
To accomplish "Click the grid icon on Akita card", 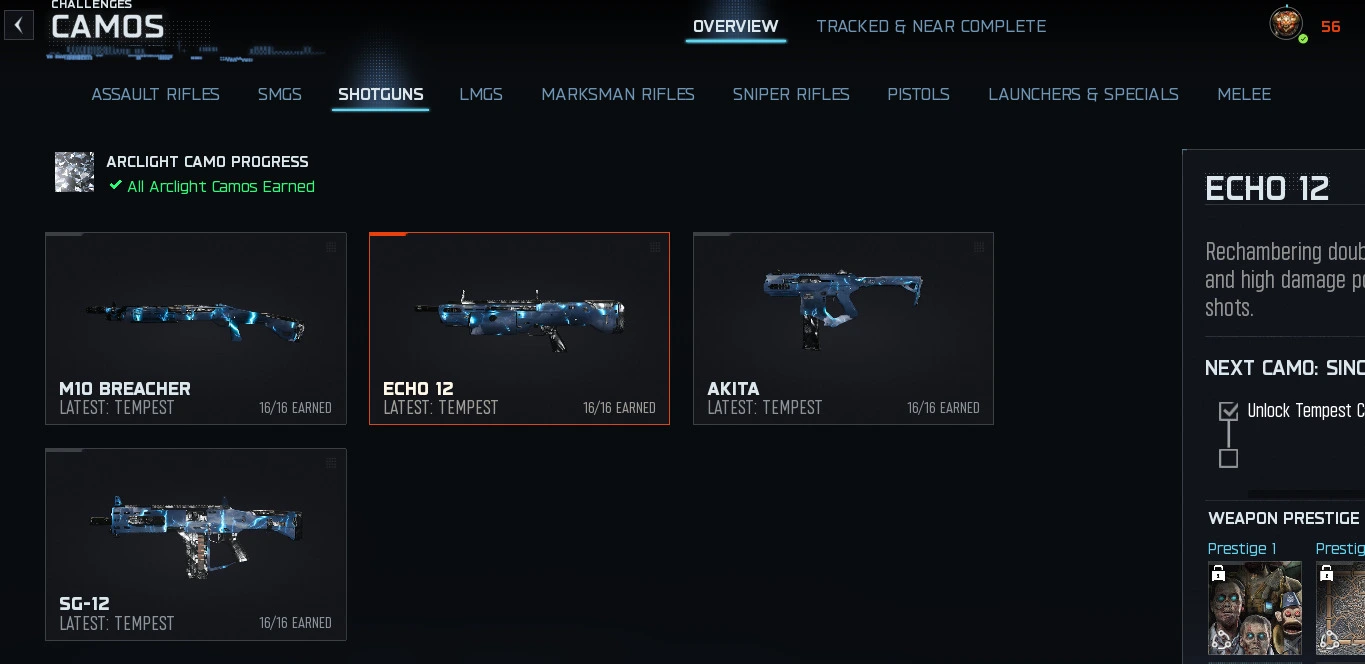I will (979, 247).
